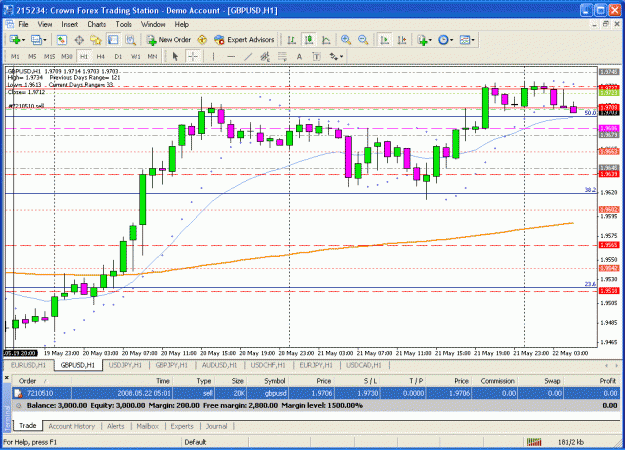Image resolution: width=625 pixels, height=450 pixels.
Task: Select the arrow cursor tool
Action: pyautogui.click(x=175, y=57)
